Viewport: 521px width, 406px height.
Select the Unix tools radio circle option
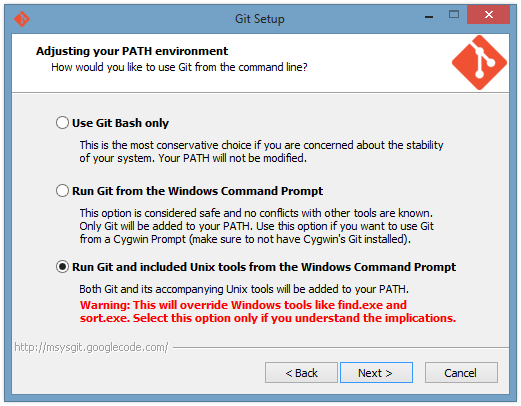[x=62, y=267]
